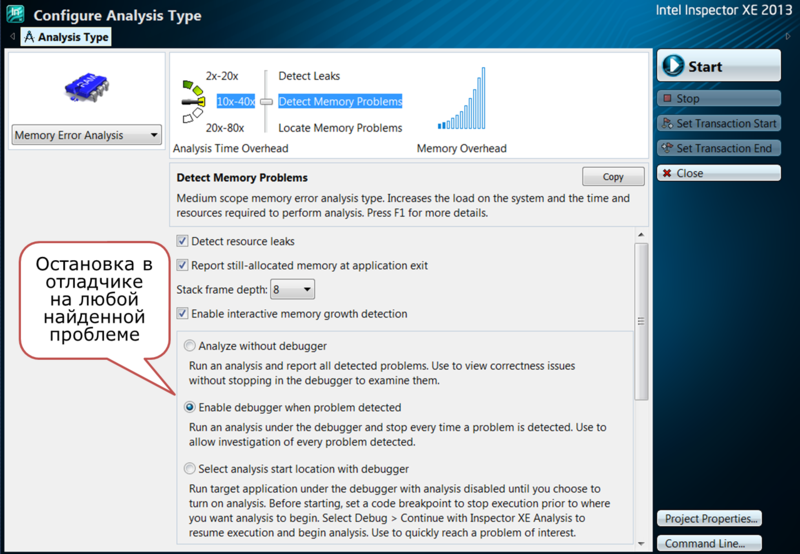The width and height of the screenshot is (800, 554).
Task: Click the Set Transaction End icon
Action: (667, 148)
